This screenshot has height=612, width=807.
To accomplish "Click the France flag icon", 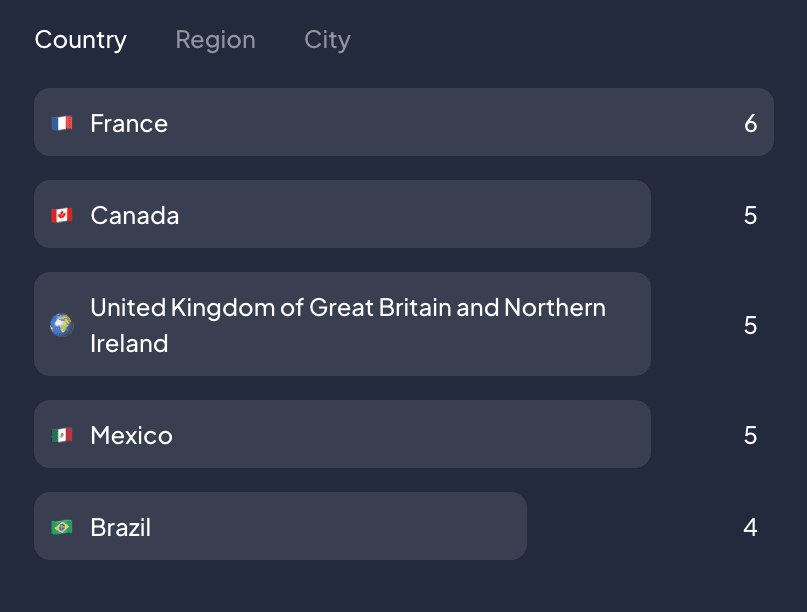I will click(x=62, y=123).
